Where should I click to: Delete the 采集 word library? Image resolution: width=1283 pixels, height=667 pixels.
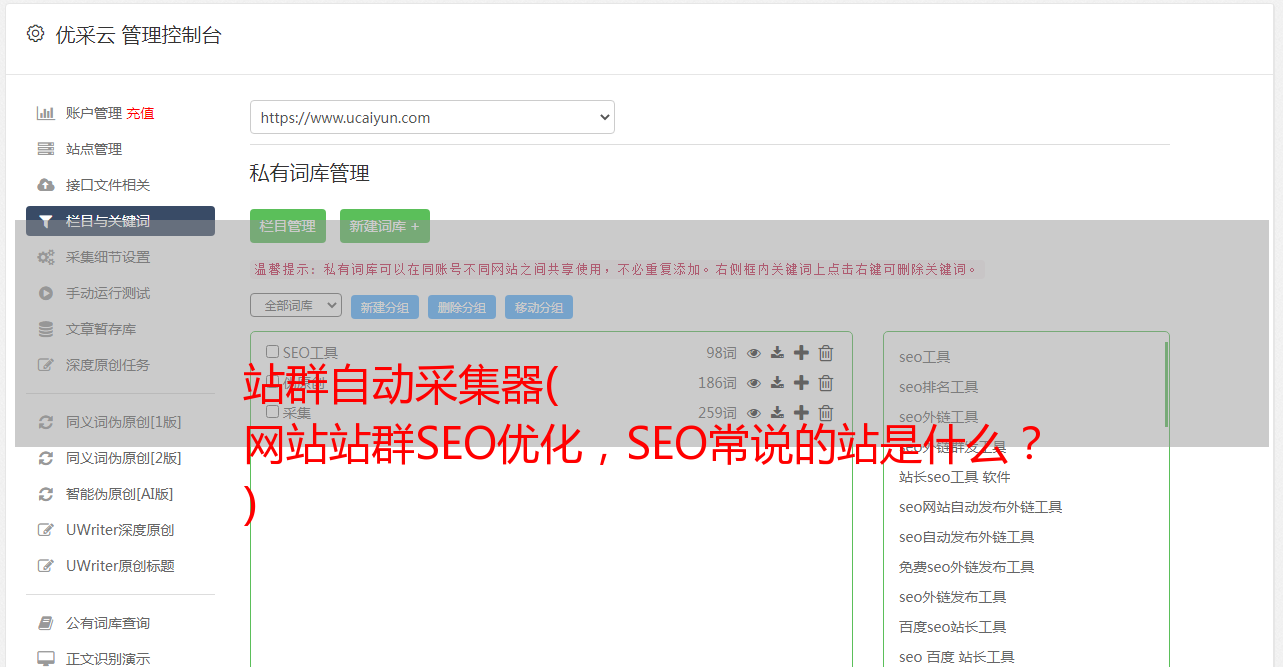[x=826, y=413]
